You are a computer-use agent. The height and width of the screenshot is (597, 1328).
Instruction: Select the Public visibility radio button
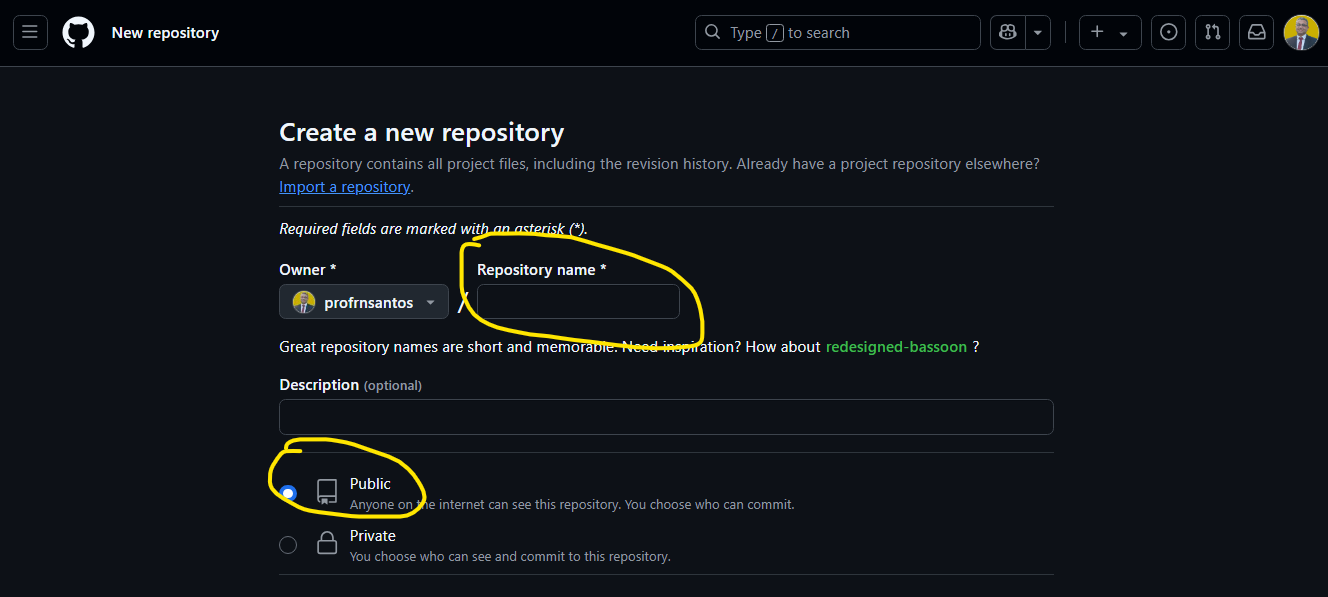coord(288,493)
